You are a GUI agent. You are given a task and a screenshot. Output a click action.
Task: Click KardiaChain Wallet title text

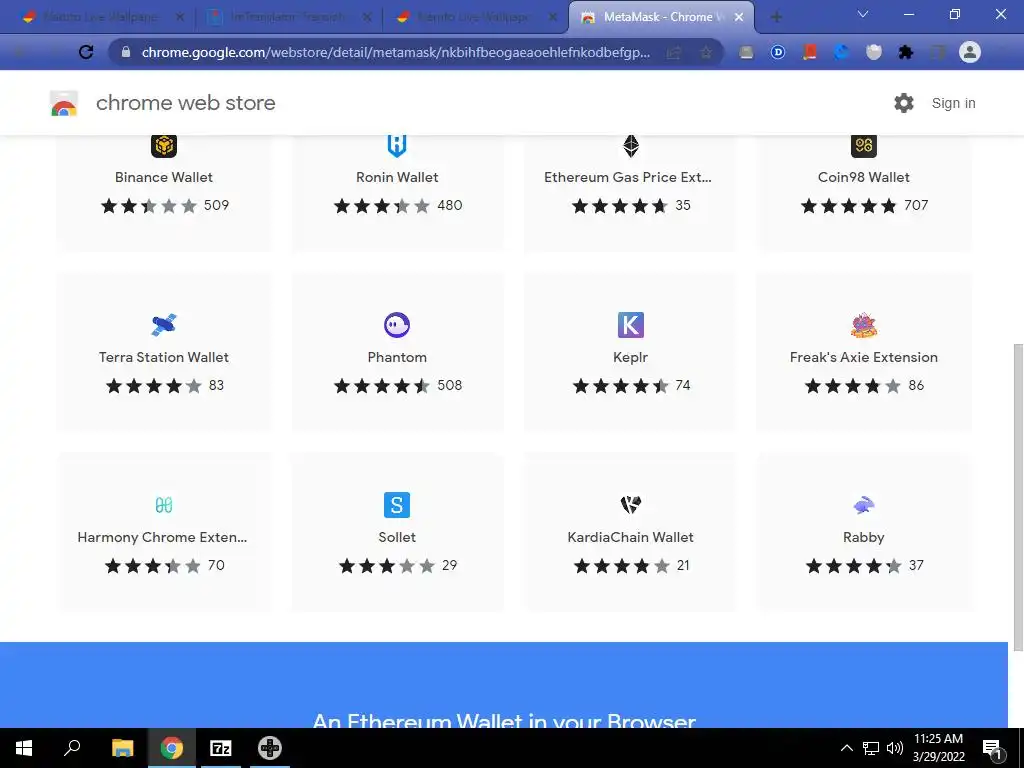631,537
